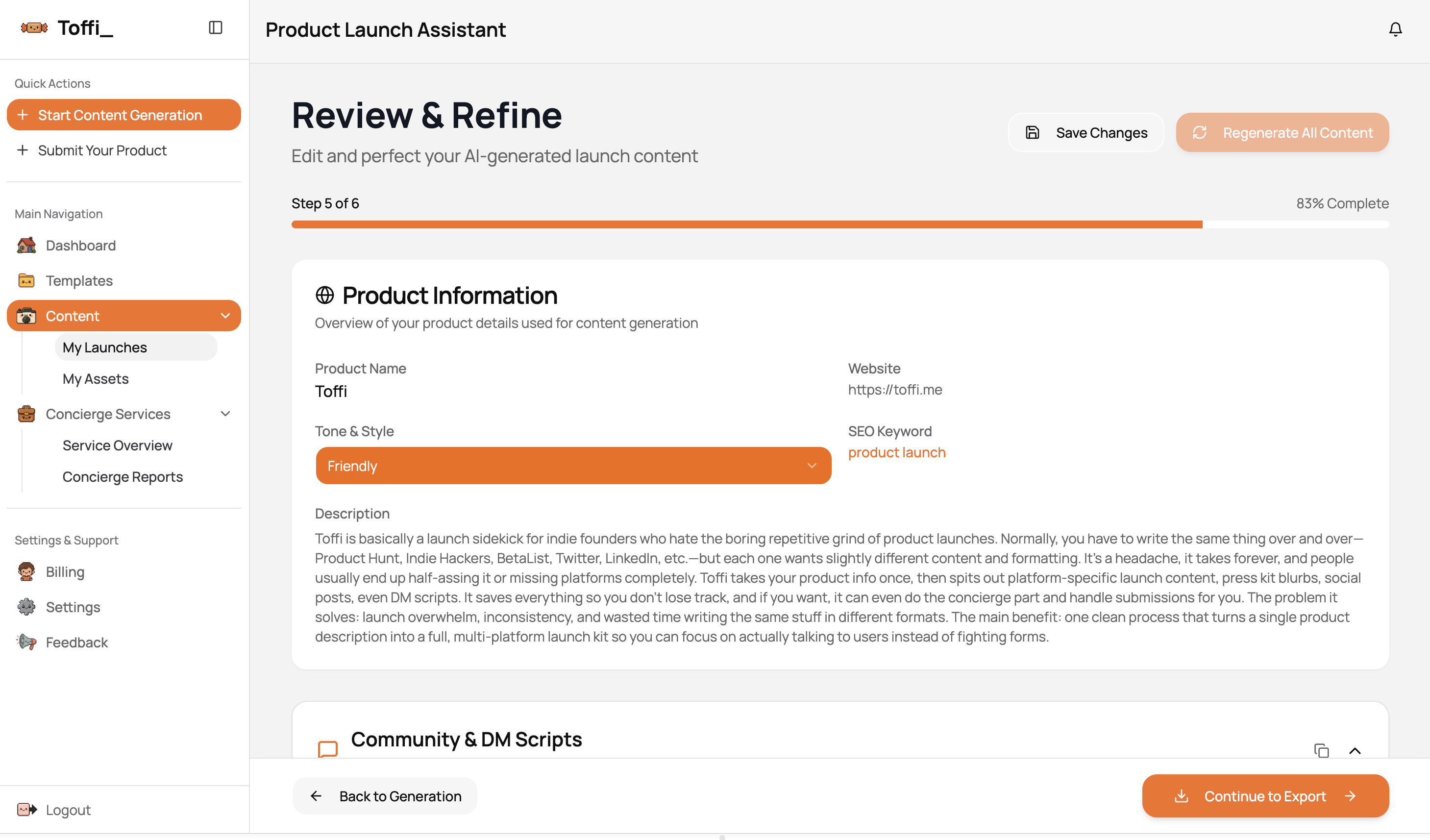
Task: Click the https://toffi.me website value
Action: 895,389
